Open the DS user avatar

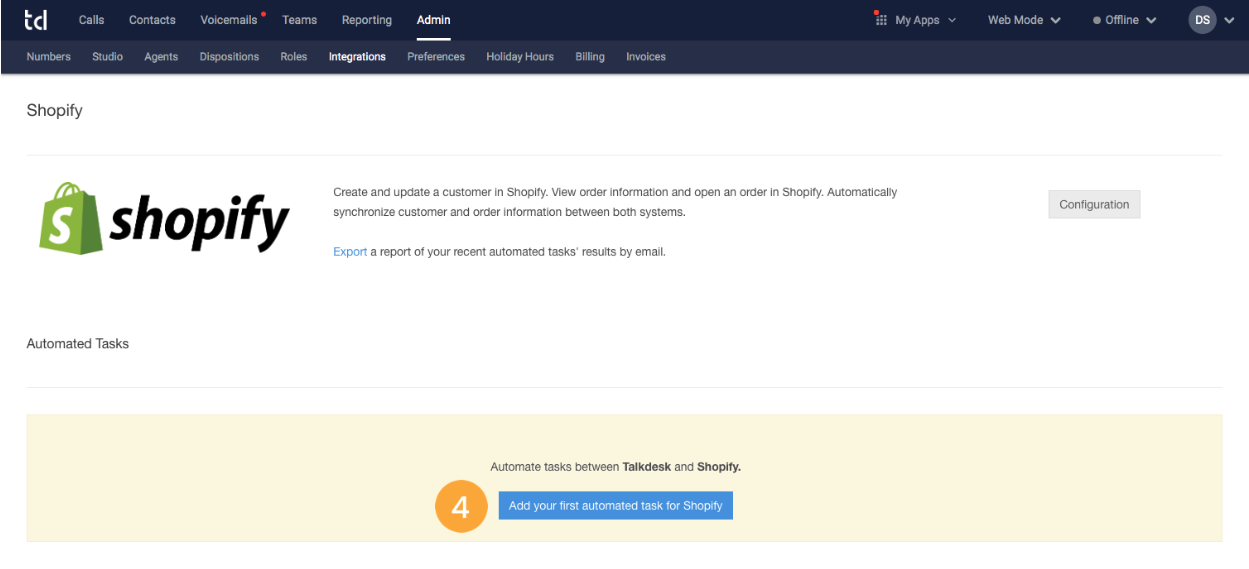[1202, 20]
